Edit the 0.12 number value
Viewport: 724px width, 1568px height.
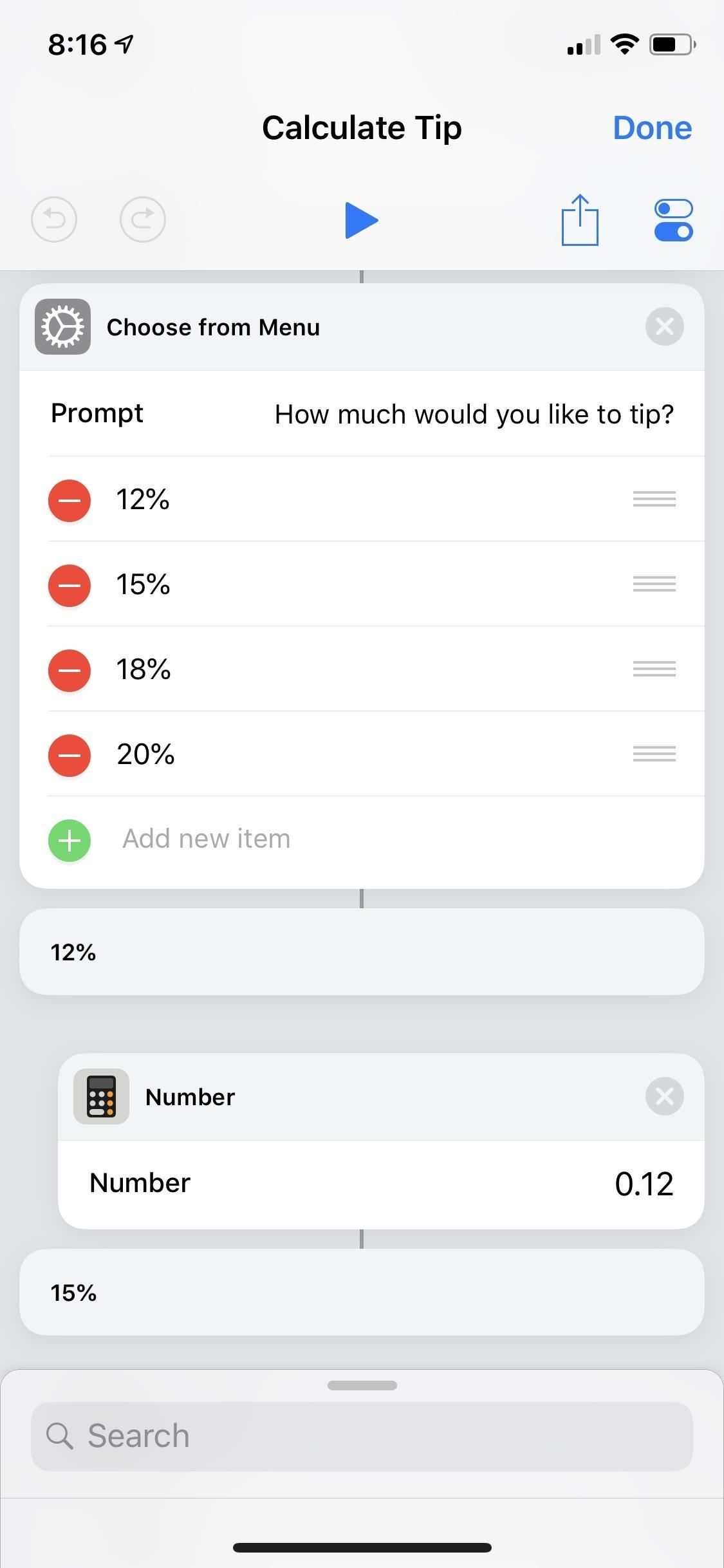[644, 1184]
